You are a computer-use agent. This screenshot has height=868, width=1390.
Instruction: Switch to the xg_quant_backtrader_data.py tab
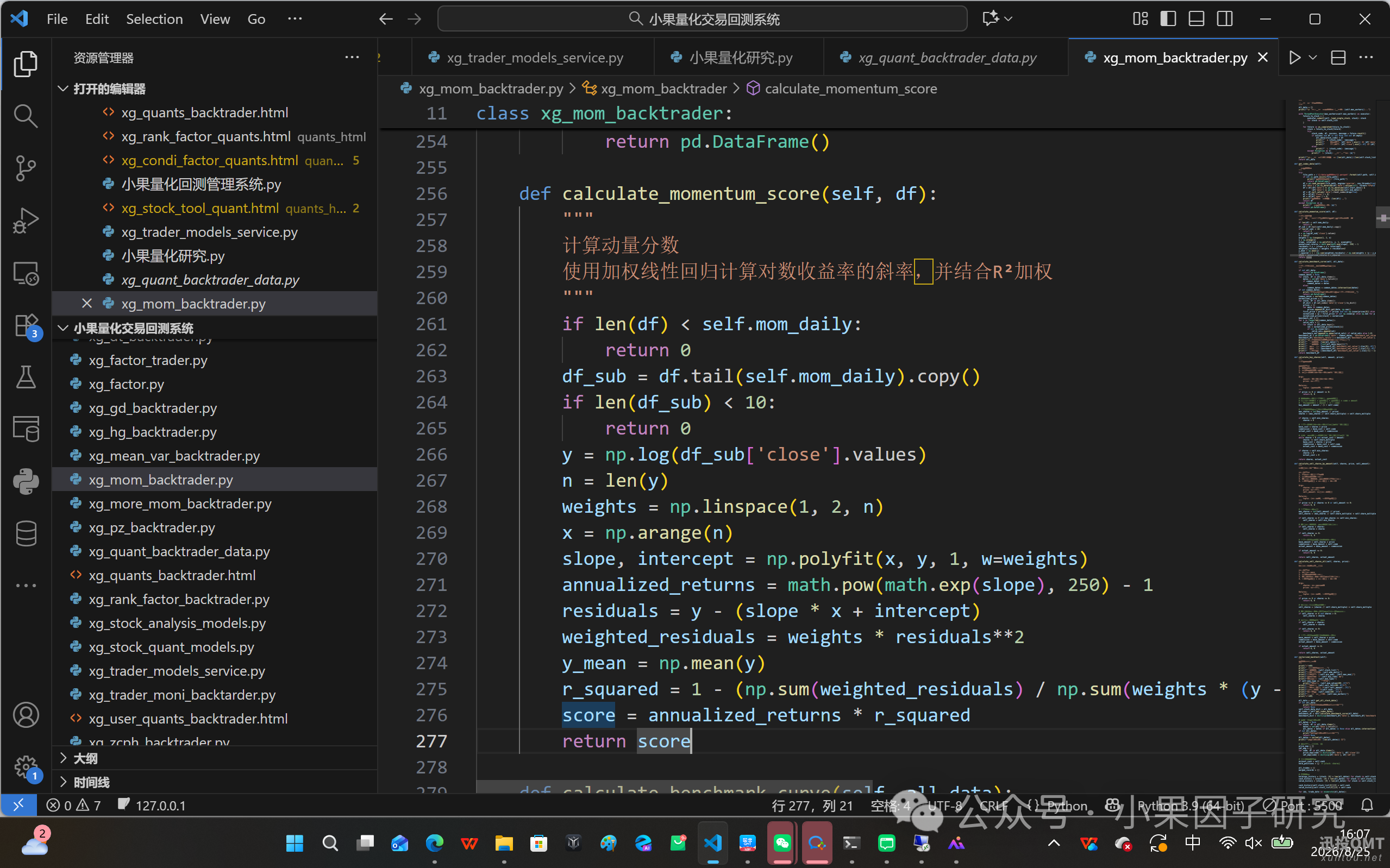click(946, 58)
